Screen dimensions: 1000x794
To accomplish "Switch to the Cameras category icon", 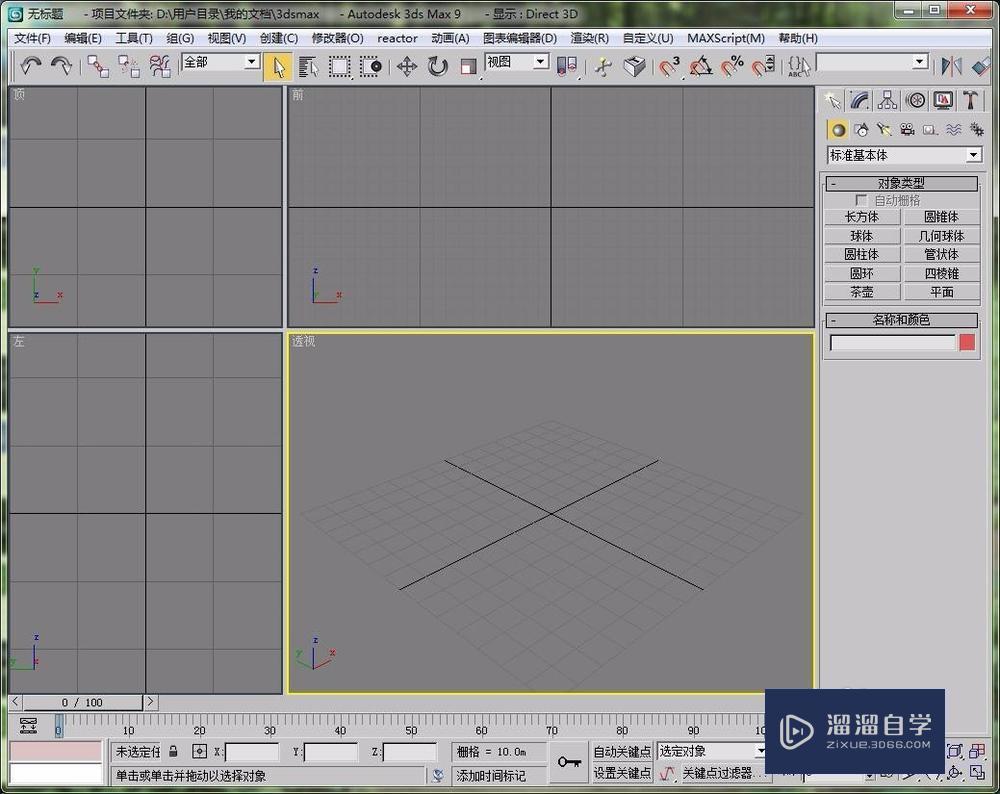I will [907, 130].
